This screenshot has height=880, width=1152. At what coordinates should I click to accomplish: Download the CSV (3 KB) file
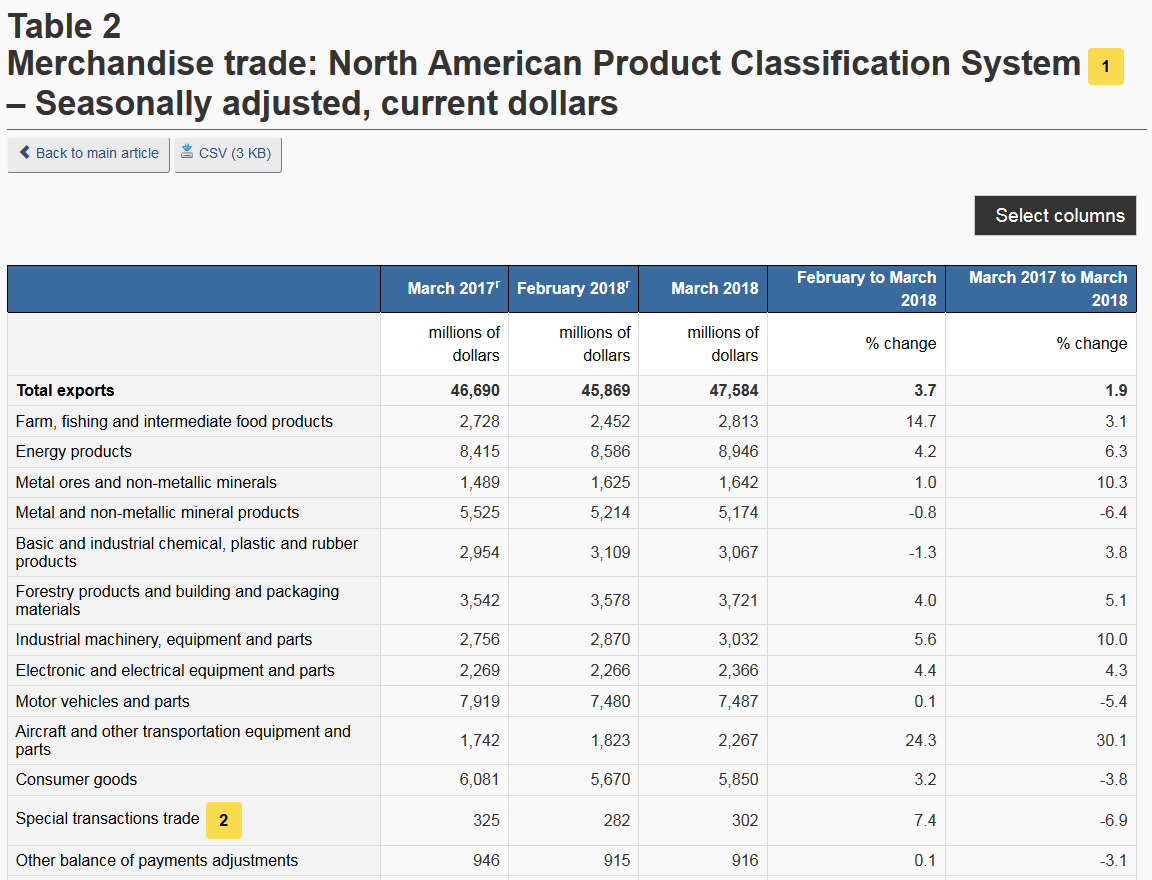pyautogui.click(x=228, y=154)
